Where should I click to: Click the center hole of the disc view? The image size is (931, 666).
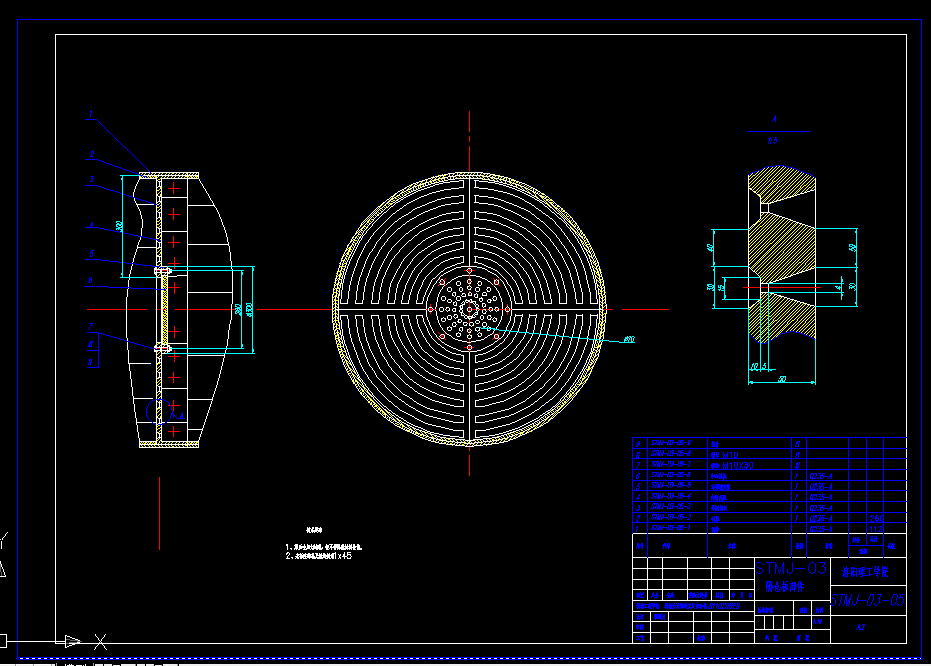[469, 309]
